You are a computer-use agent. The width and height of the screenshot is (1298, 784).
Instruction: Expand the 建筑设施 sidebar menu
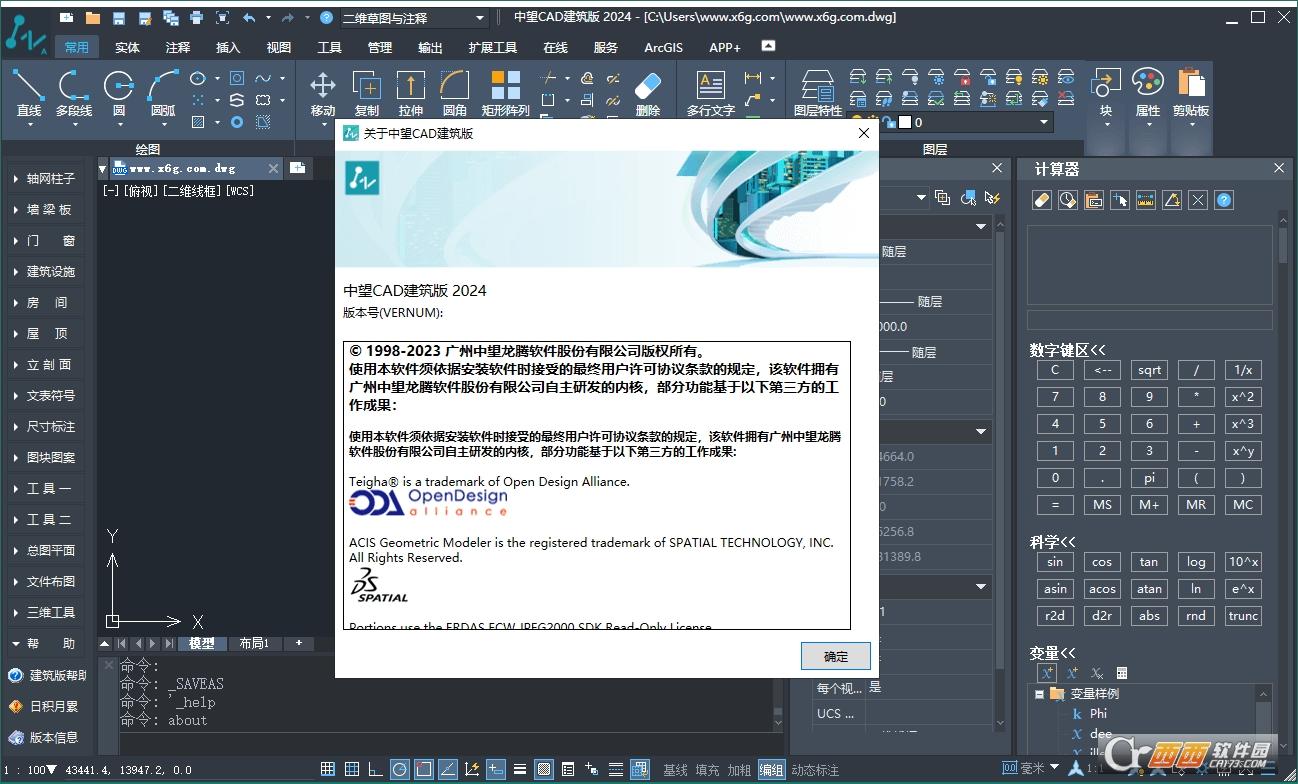click(45, 271)
